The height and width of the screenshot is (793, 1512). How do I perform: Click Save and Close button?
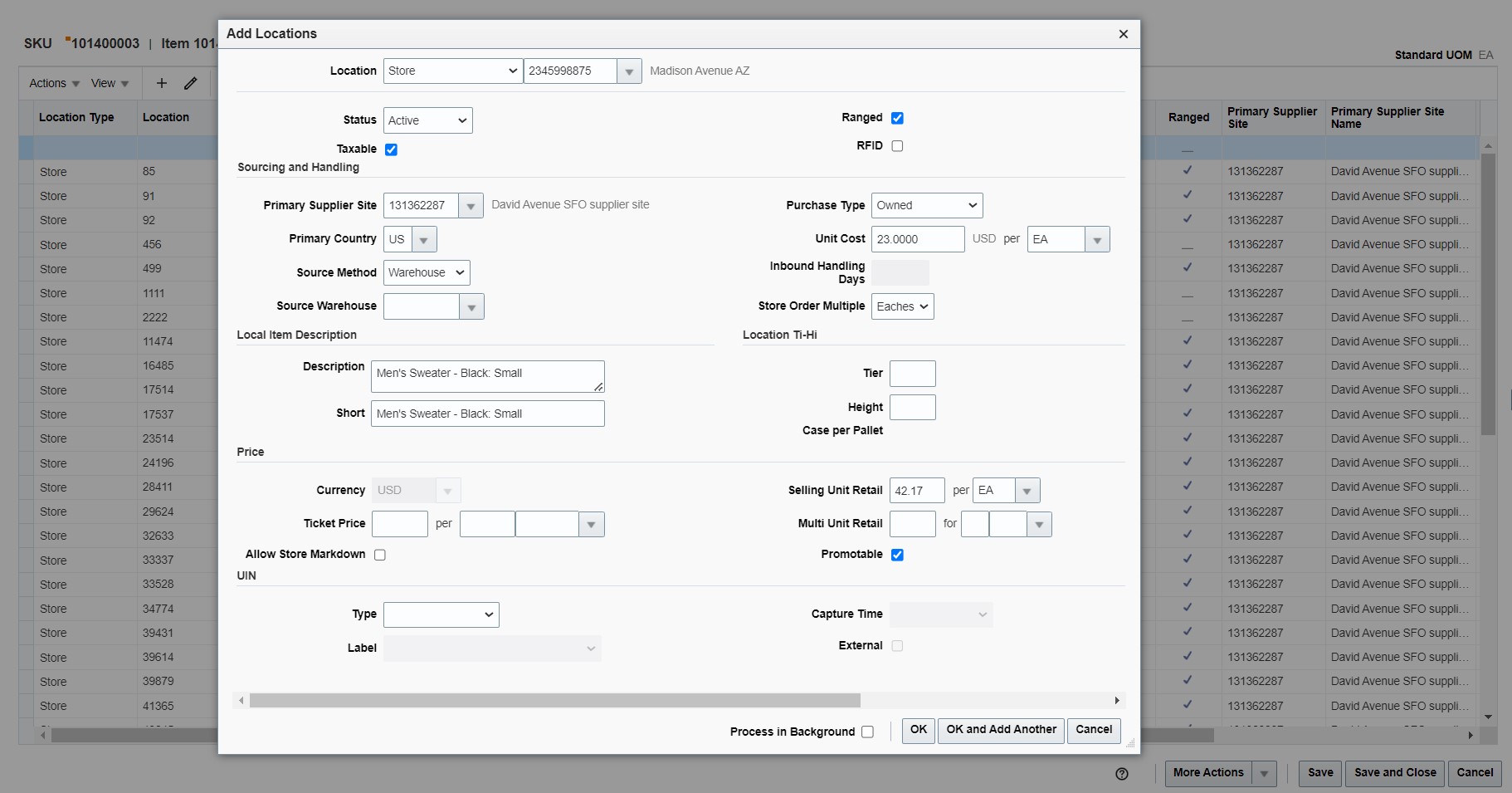click(1395, 773)
